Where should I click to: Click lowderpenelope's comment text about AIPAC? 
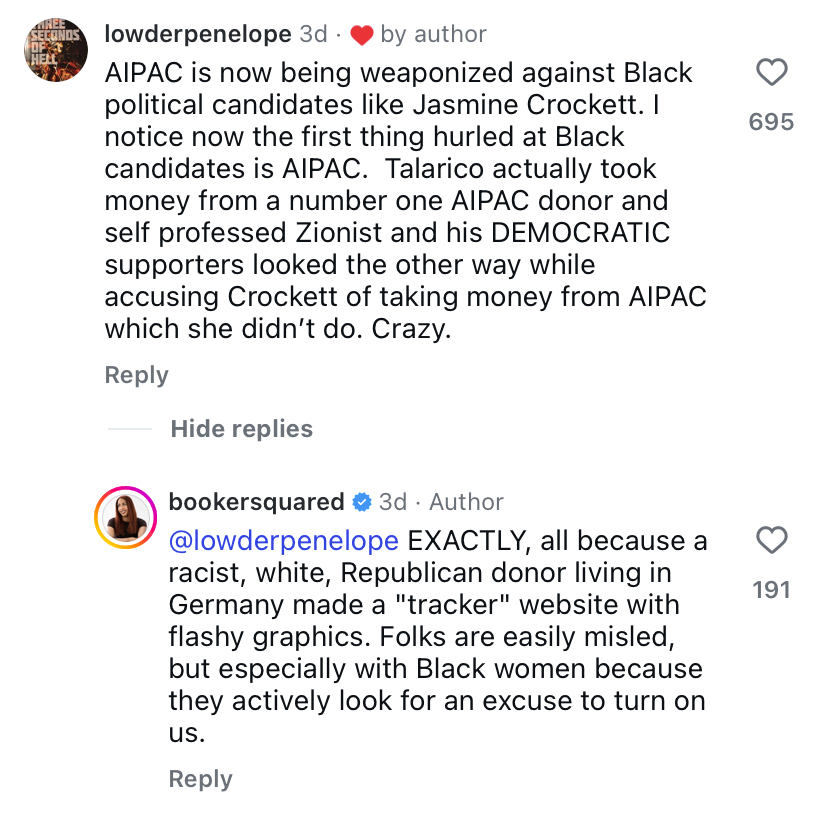coord(400,200)
